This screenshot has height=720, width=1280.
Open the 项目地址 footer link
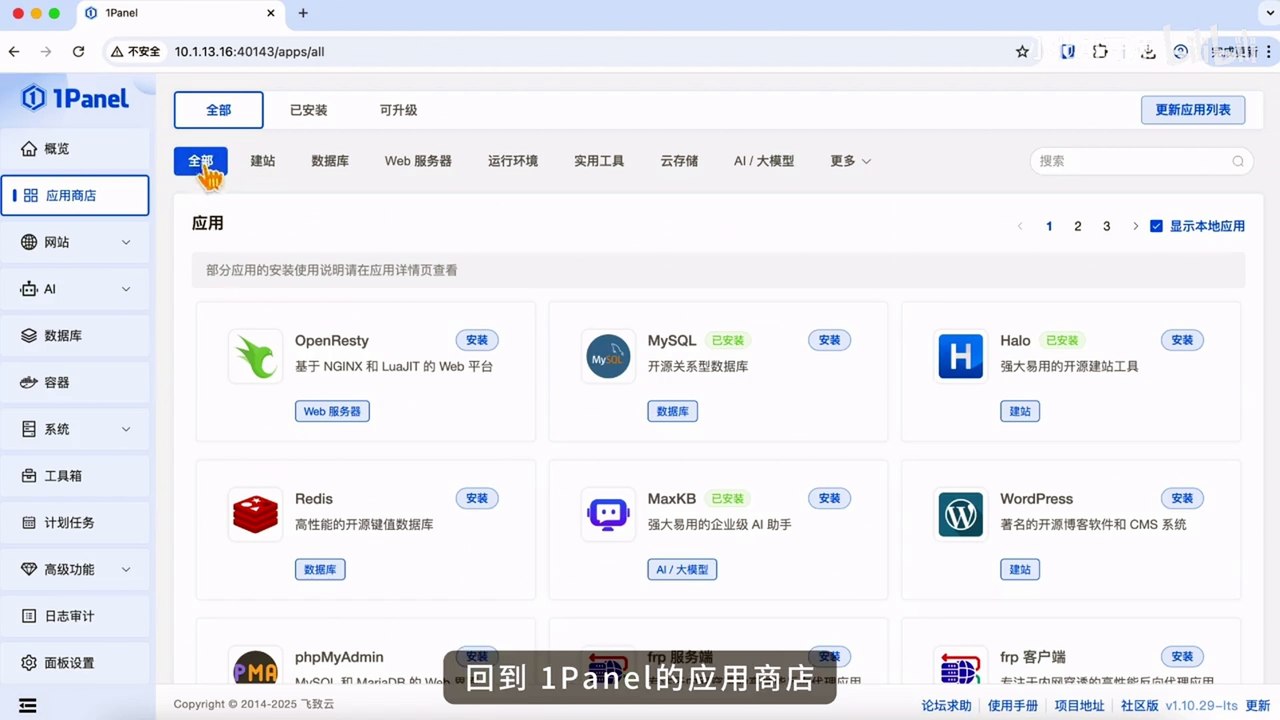[1079, 705]
